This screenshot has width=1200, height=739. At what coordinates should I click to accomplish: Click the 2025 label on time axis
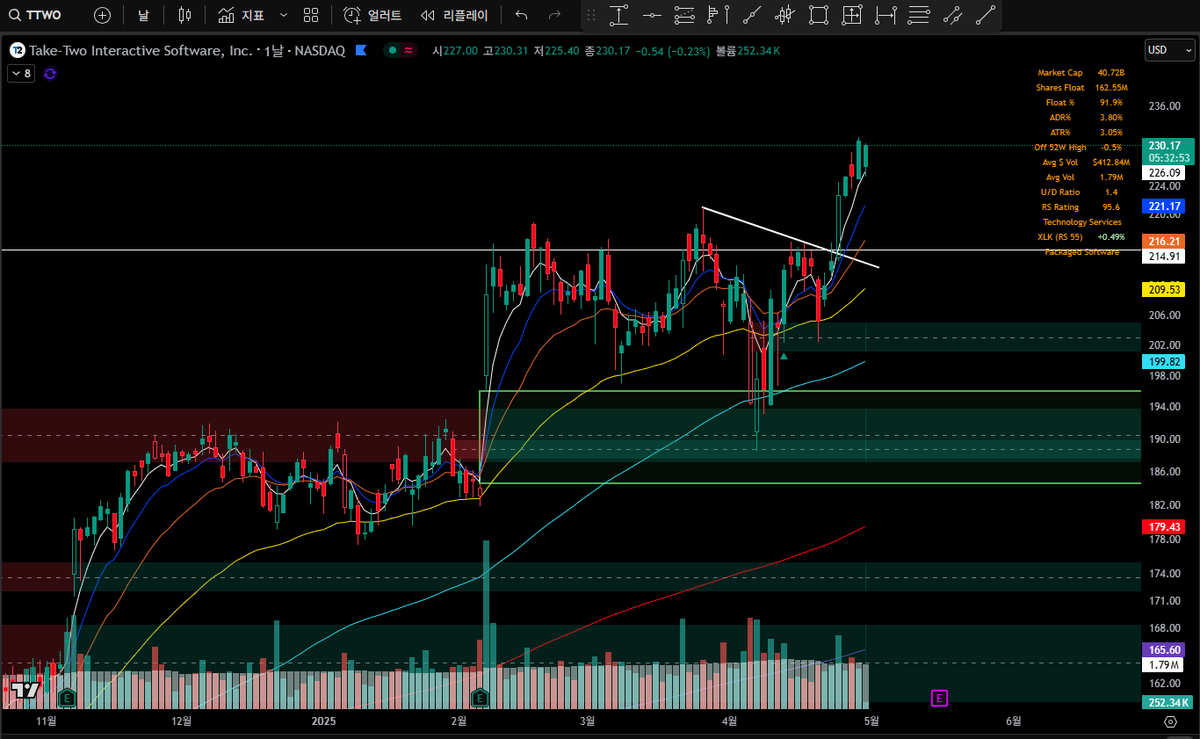[x=324, y=719]
